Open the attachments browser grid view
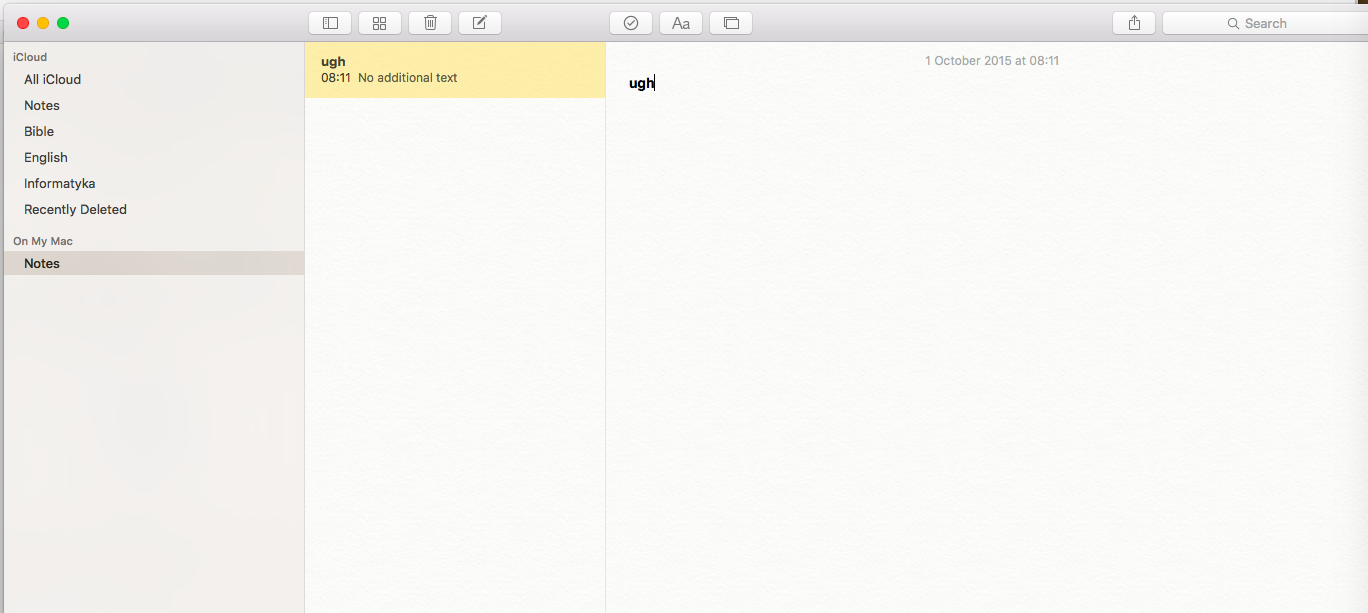1368x613 pixels. tap(379, 22)
